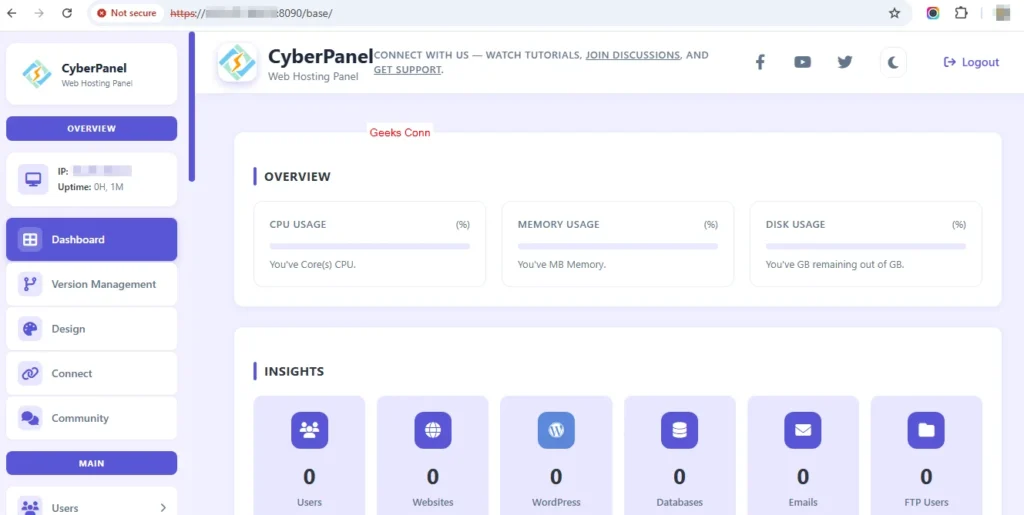Open Design in the sidebar
The width and height of the screenshot is (1024, 515).
[x=91, y=329]
